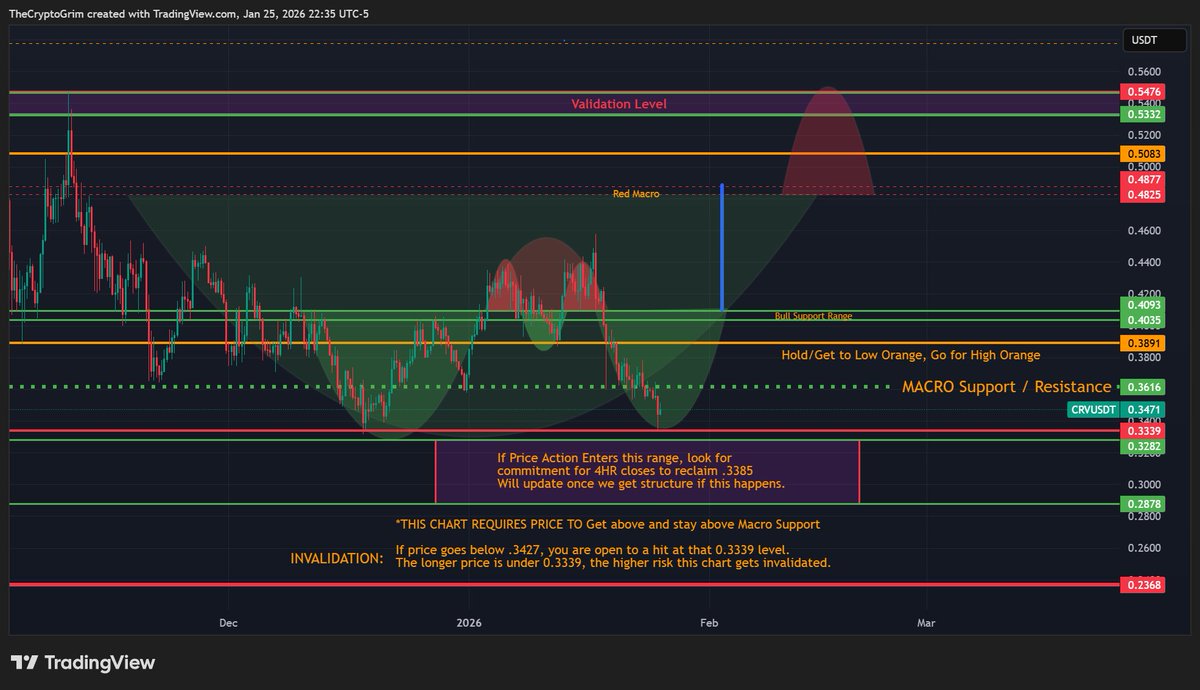Click the Red Macro label
This screenshot has height=690, width=1200.
coord(636,194)
